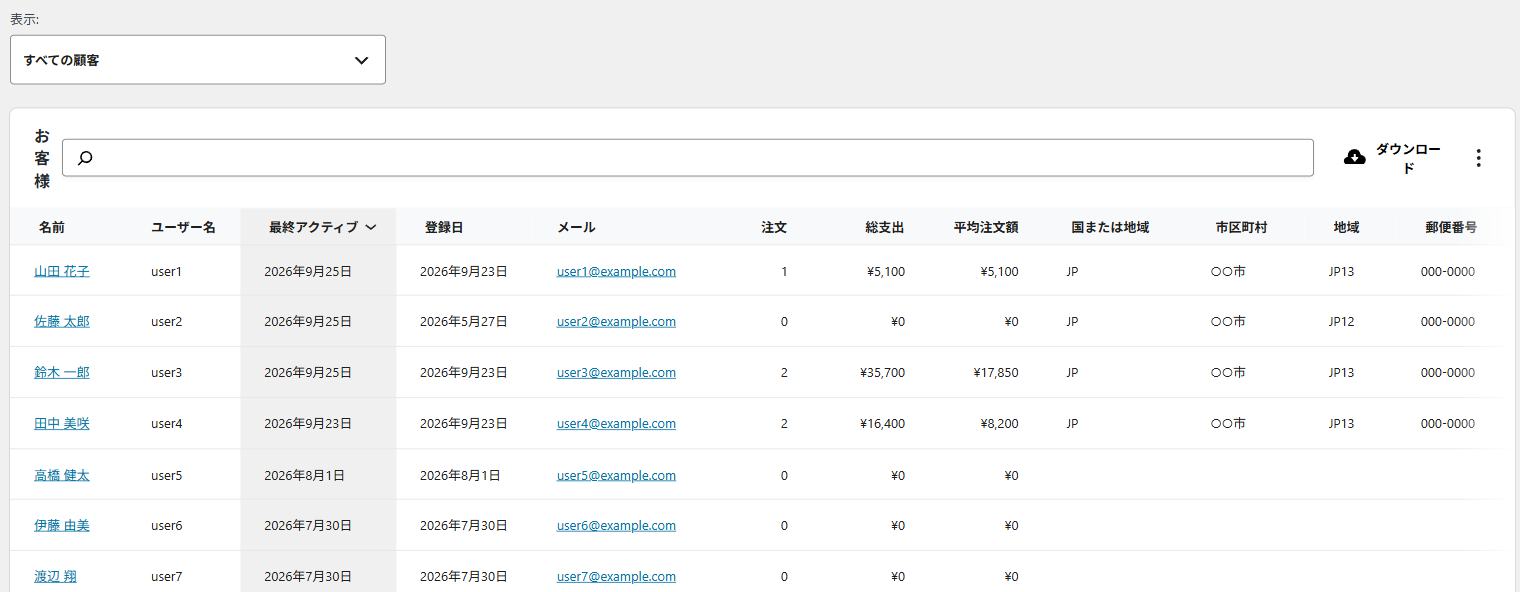Viewport: 1520px width, 592px height.
Task: Click the 最終アクティブ sort chevron
Action: tap(371, 227)
